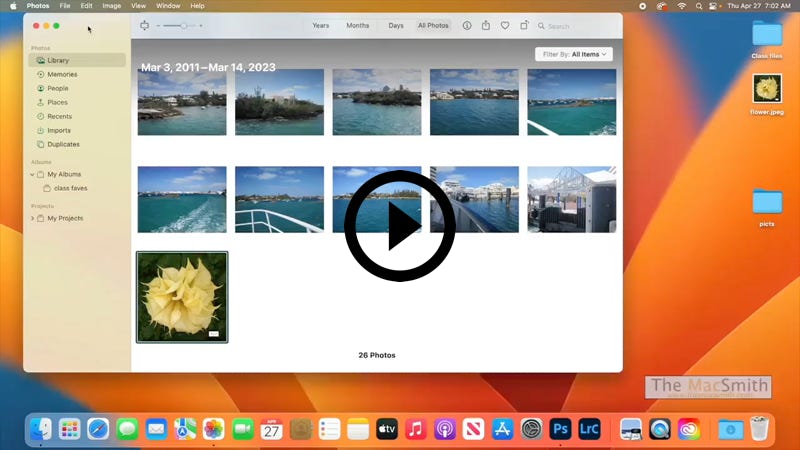Open the Info button in toolbar
Viewport: 800px width, 450px height.
coord(467,26)
